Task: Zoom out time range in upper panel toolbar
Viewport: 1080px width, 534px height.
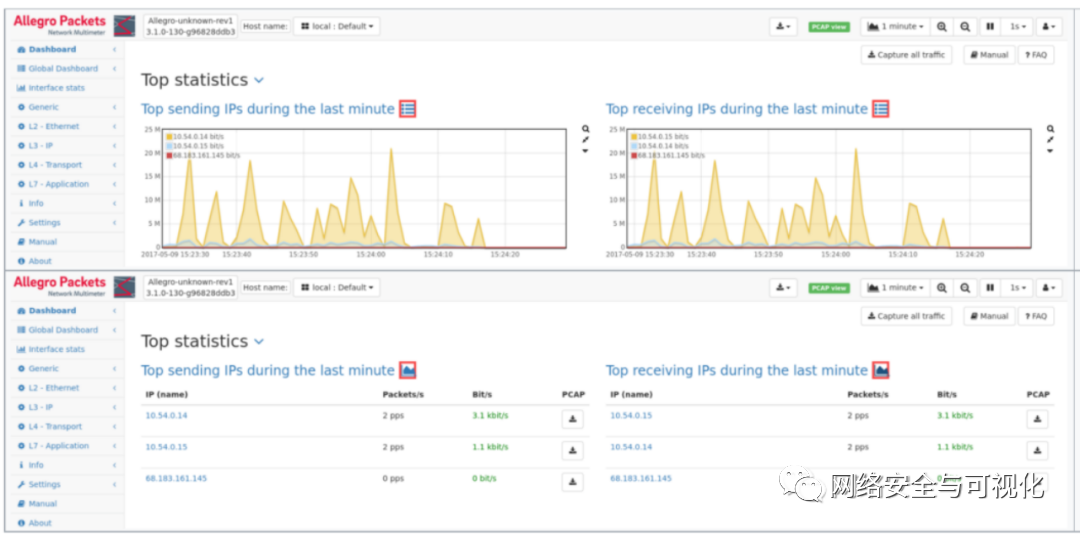Action: coord(966,26)
